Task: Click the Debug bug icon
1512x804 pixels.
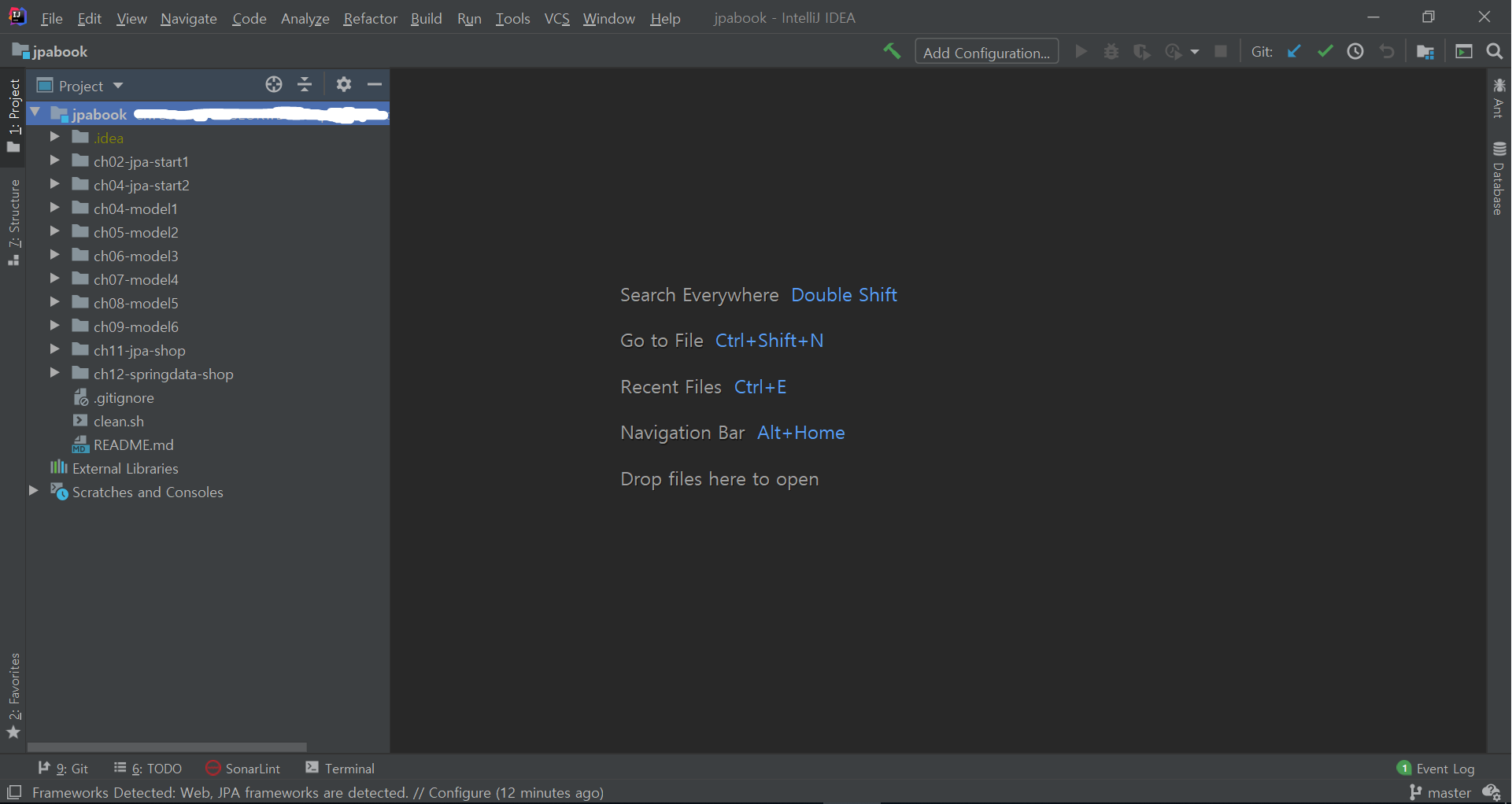Action: (1111, 52)
